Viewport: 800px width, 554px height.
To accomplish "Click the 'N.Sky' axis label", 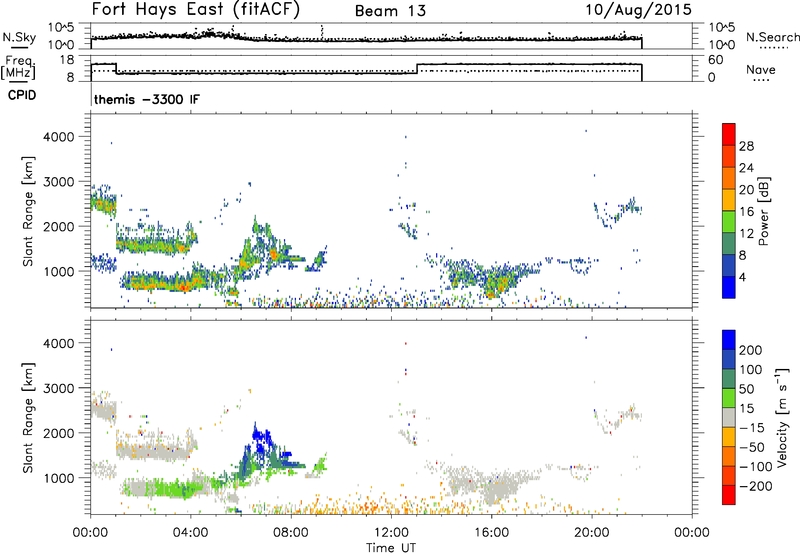I will pos(19,37).
